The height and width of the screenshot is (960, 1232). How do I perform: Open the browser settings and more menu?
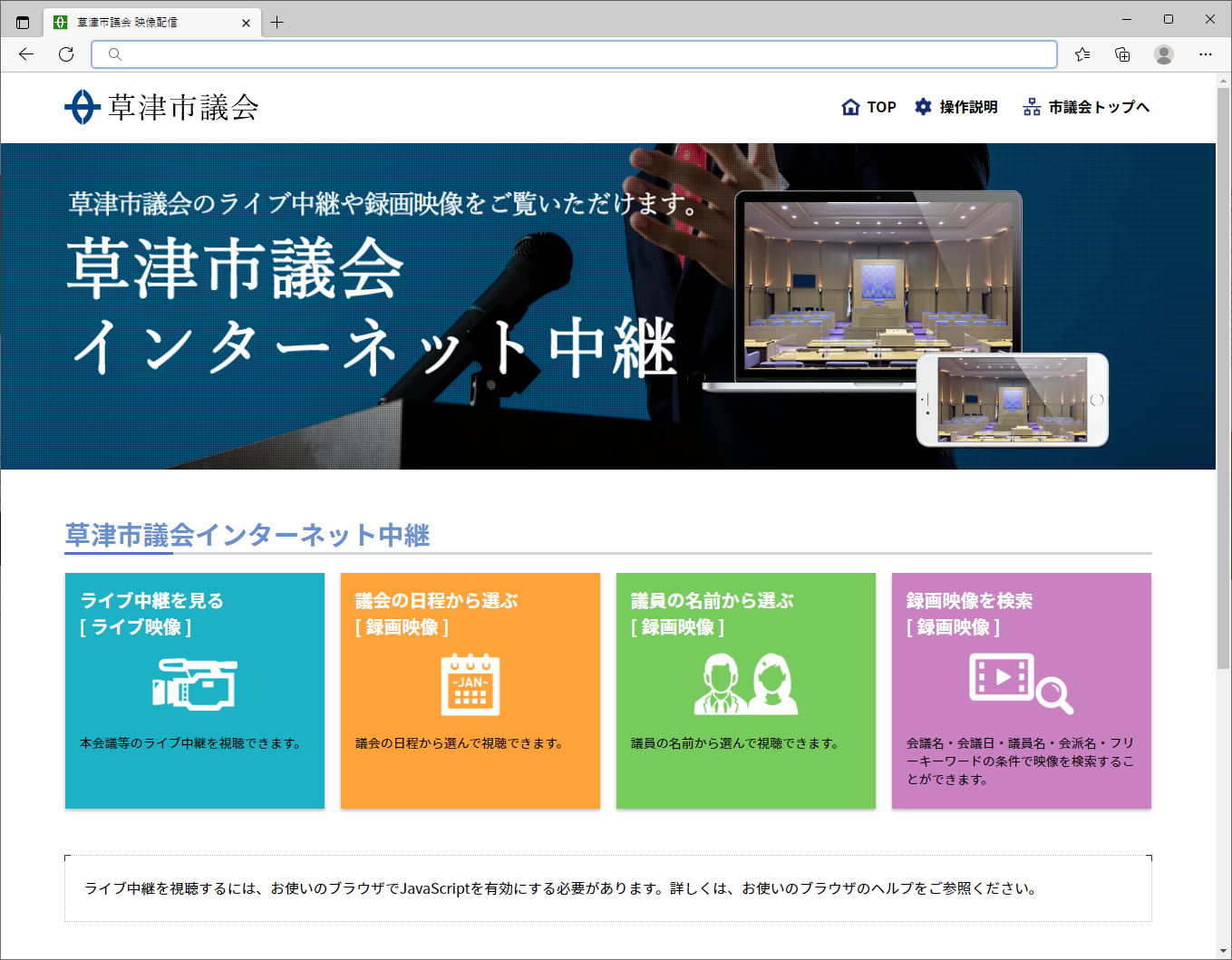pyautogui.click(x=1206, y=54)
